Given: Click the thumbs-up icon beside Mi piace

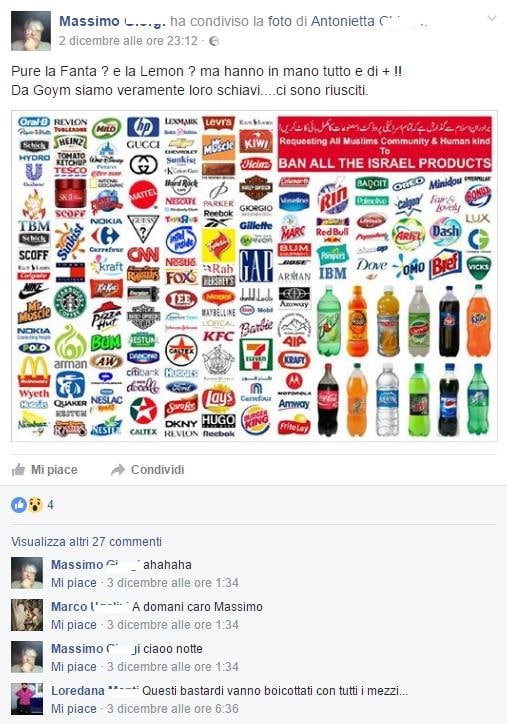Looking at the screenshot, I should (x=18, y=470).
